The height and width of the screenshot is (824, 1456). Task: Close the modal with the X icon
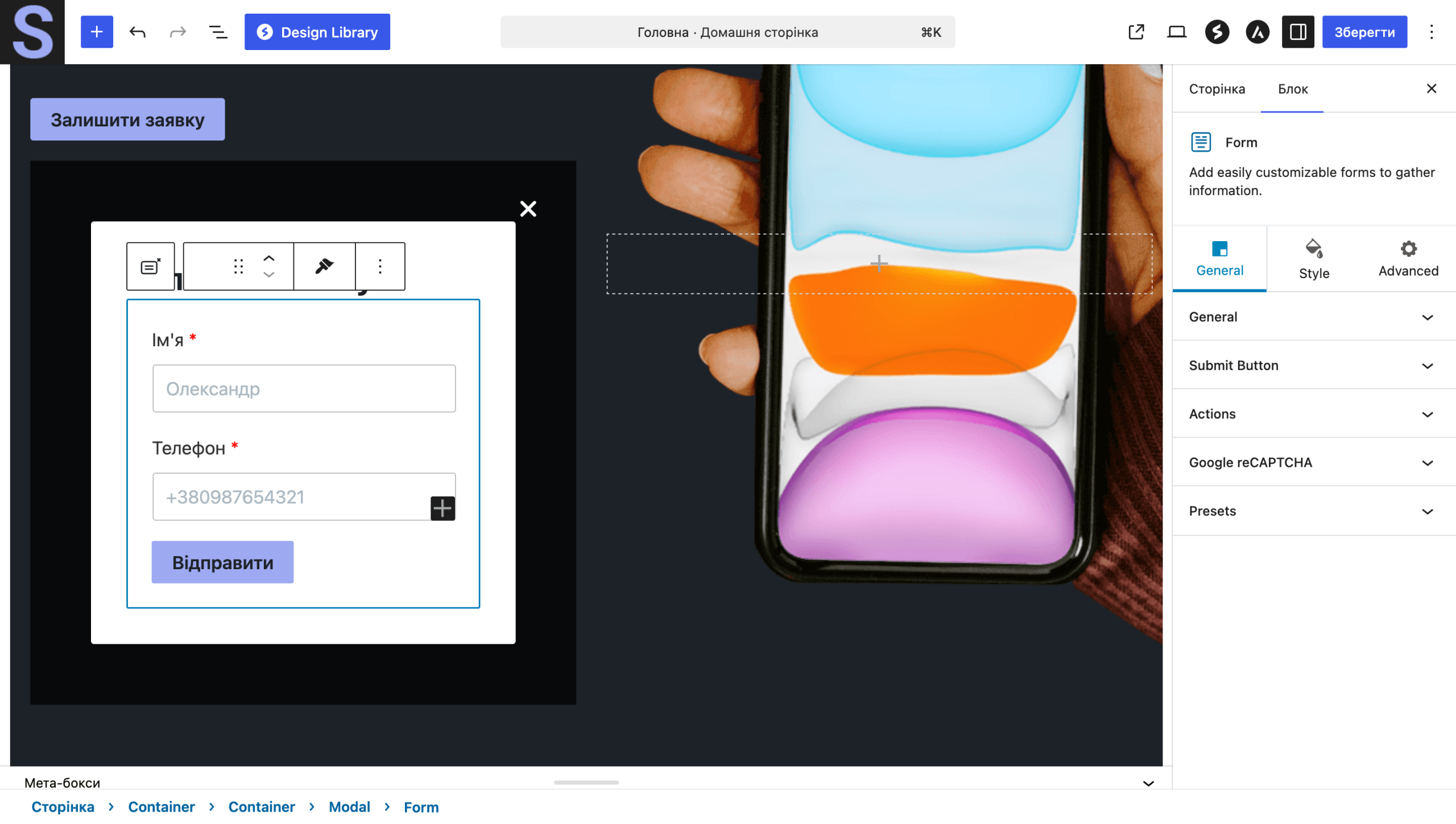click(x=528, y=209)
